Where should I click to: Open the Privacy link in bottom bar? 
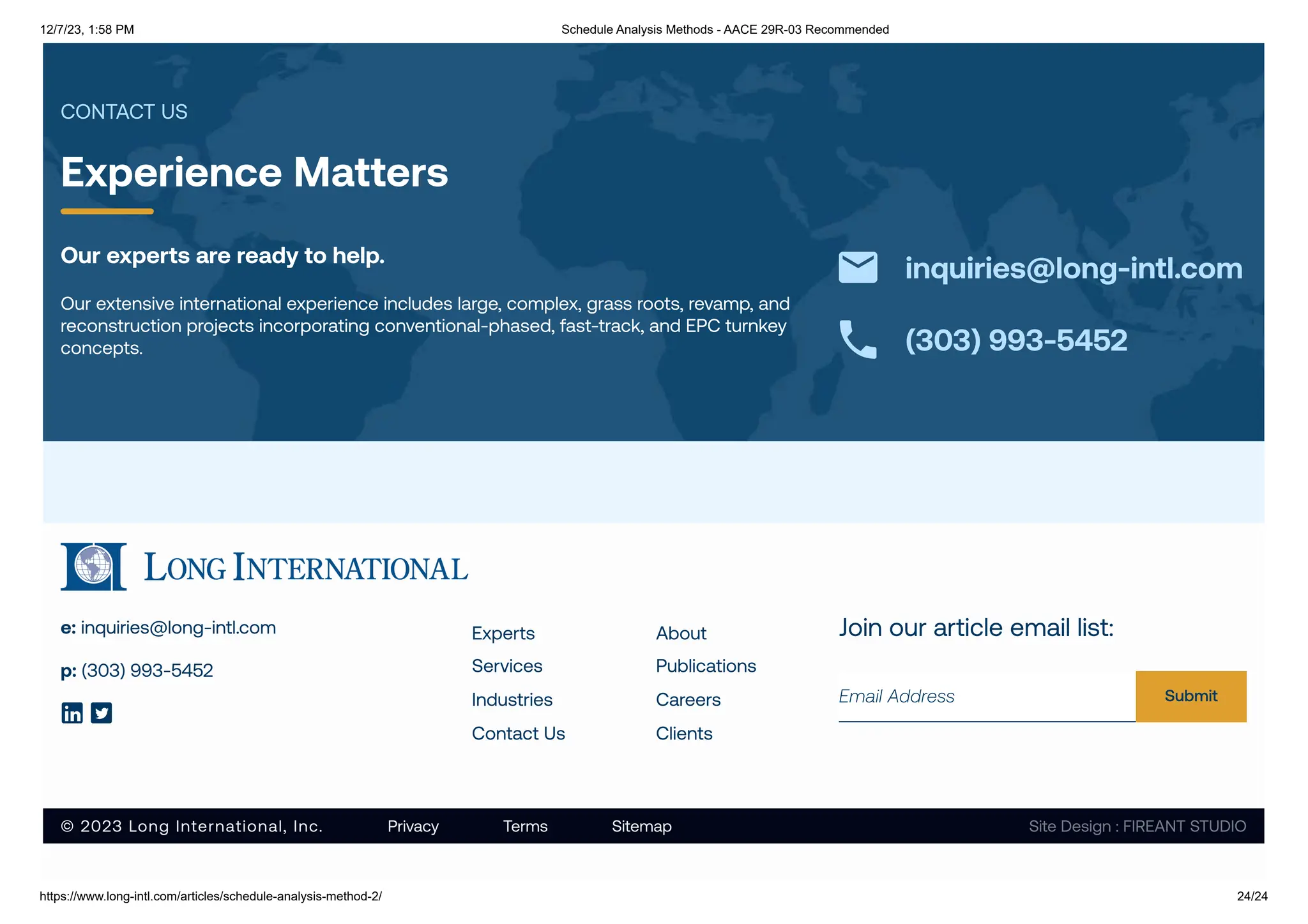point(413,826)
